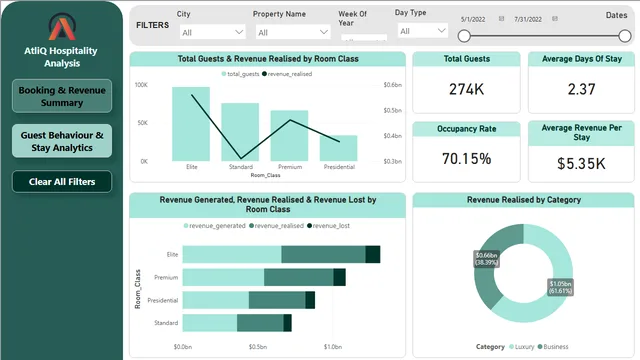640x360 pixels.
Task: Click the $1.05bn (61.61%) data label
Action: (x=560, y=287)
